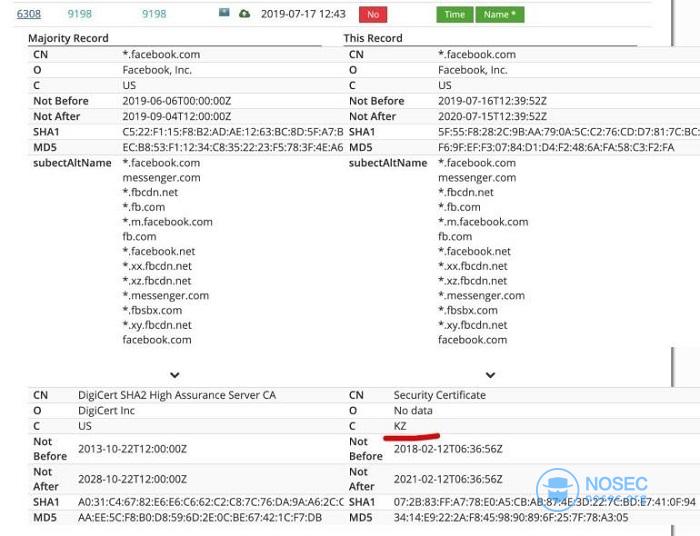Image resolution: width=700 pixels, height=536 pixels.
Task: Click the second 9198 value
Action: click(154, 14)
